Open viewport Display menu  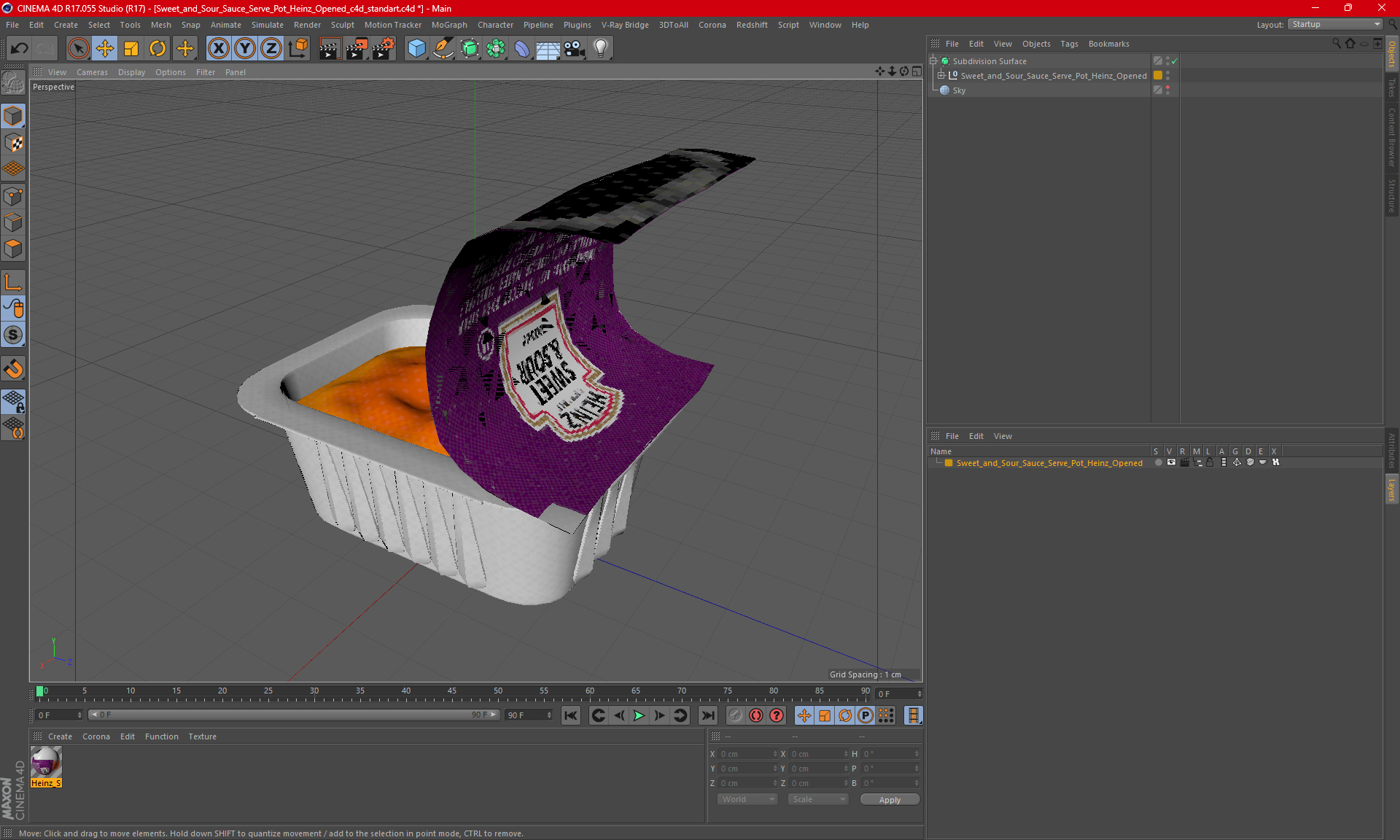(x=131, y=72)
